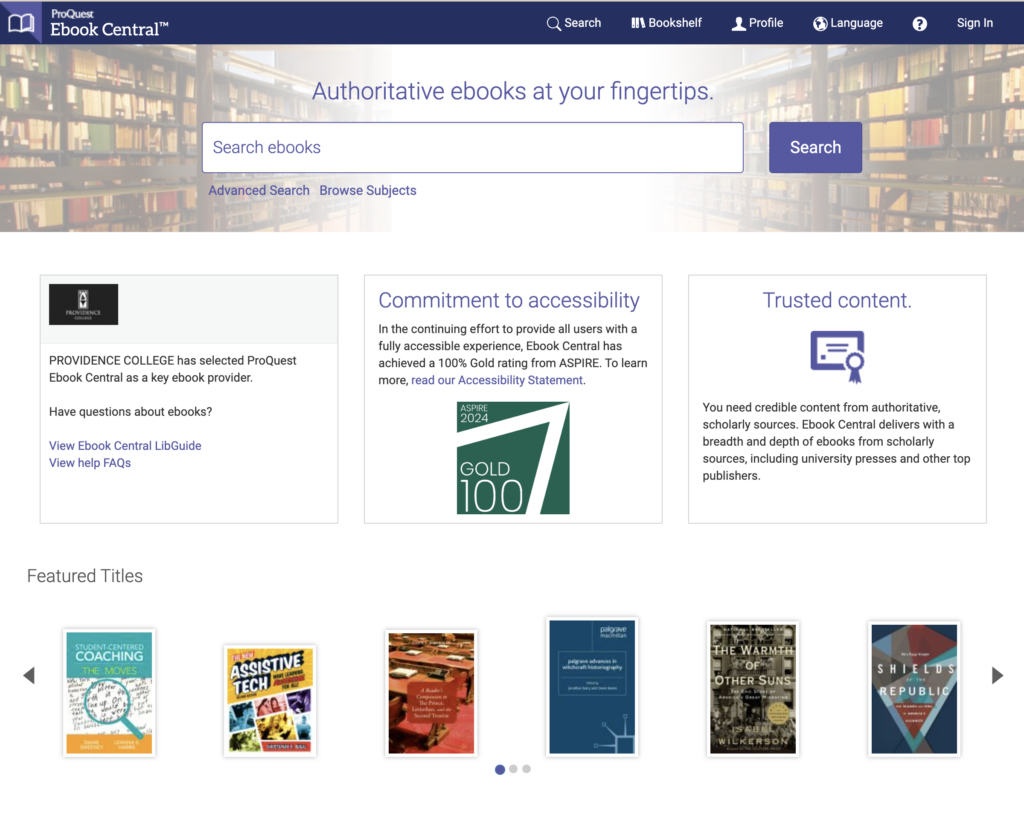This screenshot has height=829, width=1024.
Task: Expand the Language selector
Action: tap(848, 23)
